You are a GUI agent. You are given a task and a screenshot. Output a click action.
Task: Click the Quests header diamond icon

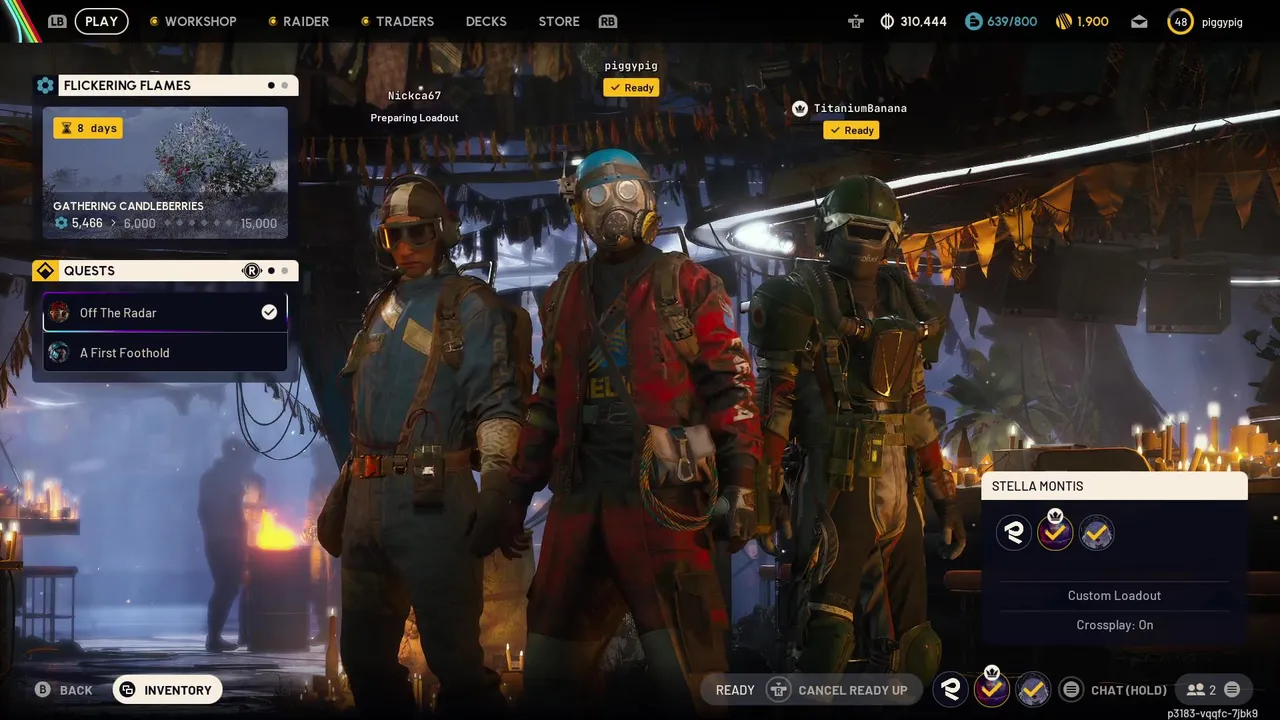pos(45,270)
